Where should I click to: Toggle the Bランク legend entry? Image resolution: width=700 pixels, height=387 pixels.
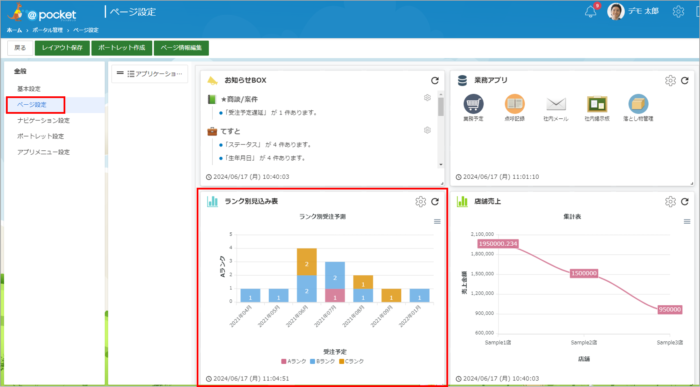point(322,361)
